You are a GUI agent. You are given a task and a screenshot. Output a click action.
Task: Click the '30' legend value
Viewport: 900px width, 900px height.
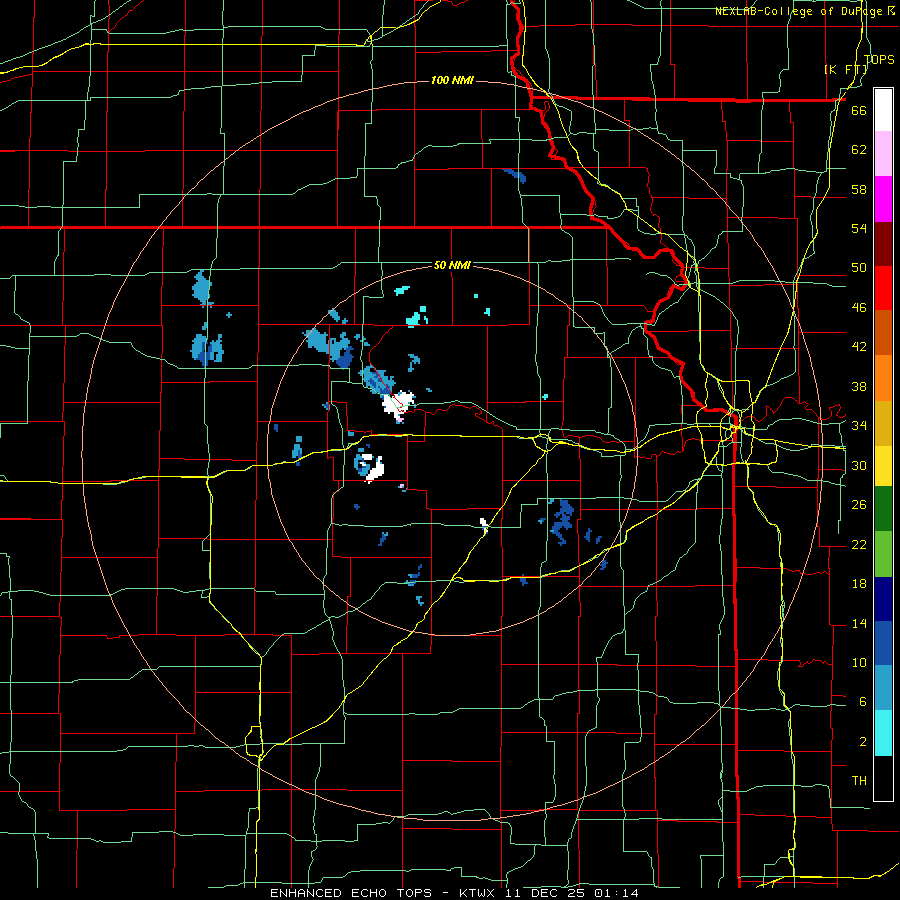click(x=859, y=465)
